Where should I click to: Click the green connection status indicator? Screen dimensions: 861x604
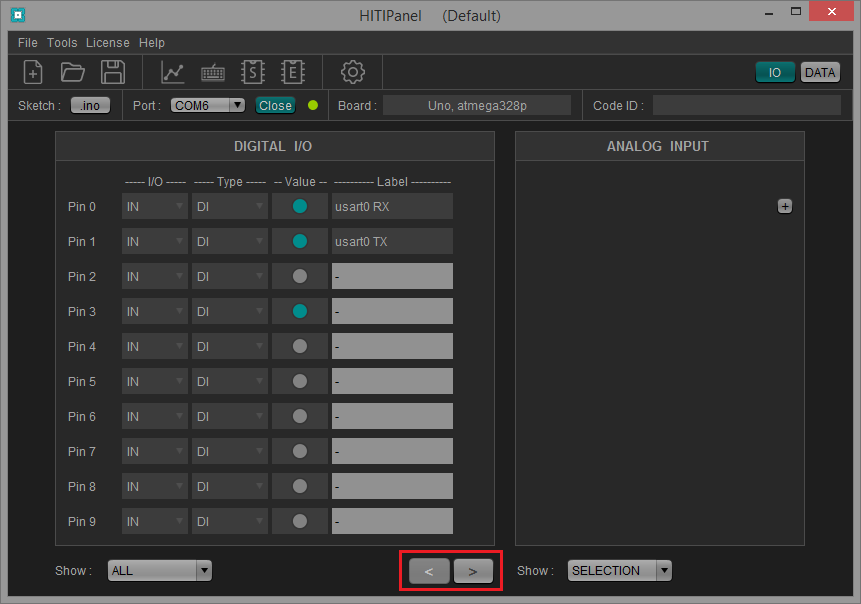pyautogui.click(x=313, y=105)
